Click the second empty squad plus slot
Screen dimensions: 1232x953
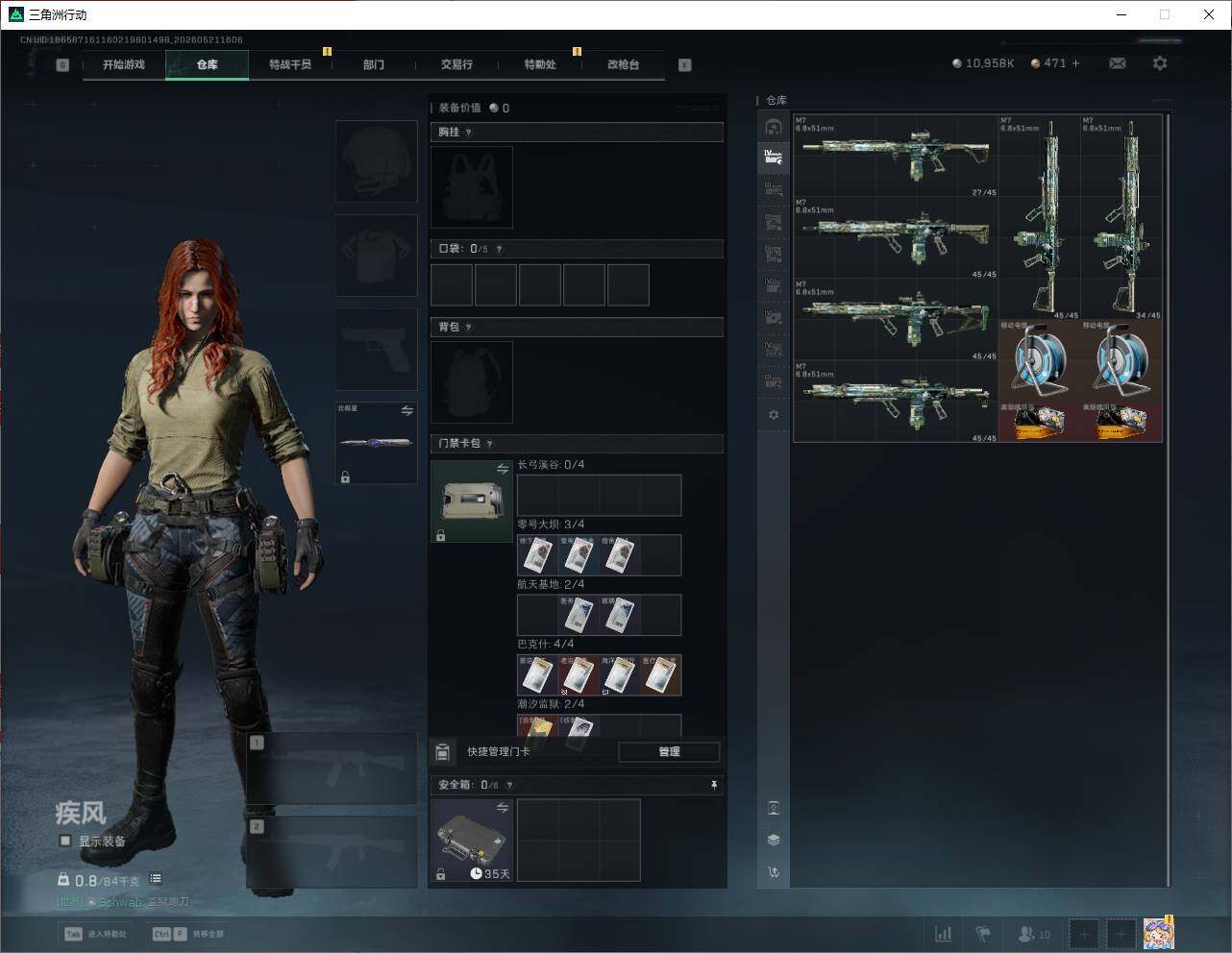coord(1121,934)
